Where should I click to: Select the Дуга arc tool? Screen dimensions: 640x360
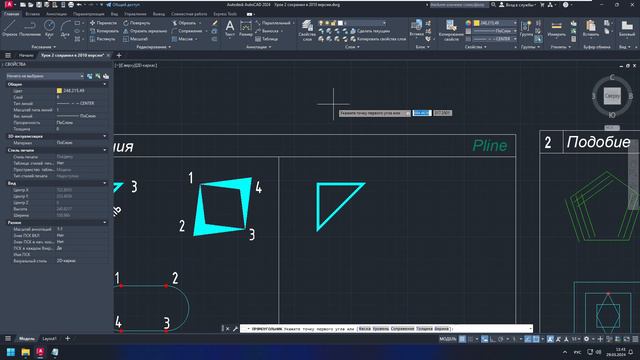(65, 29)
